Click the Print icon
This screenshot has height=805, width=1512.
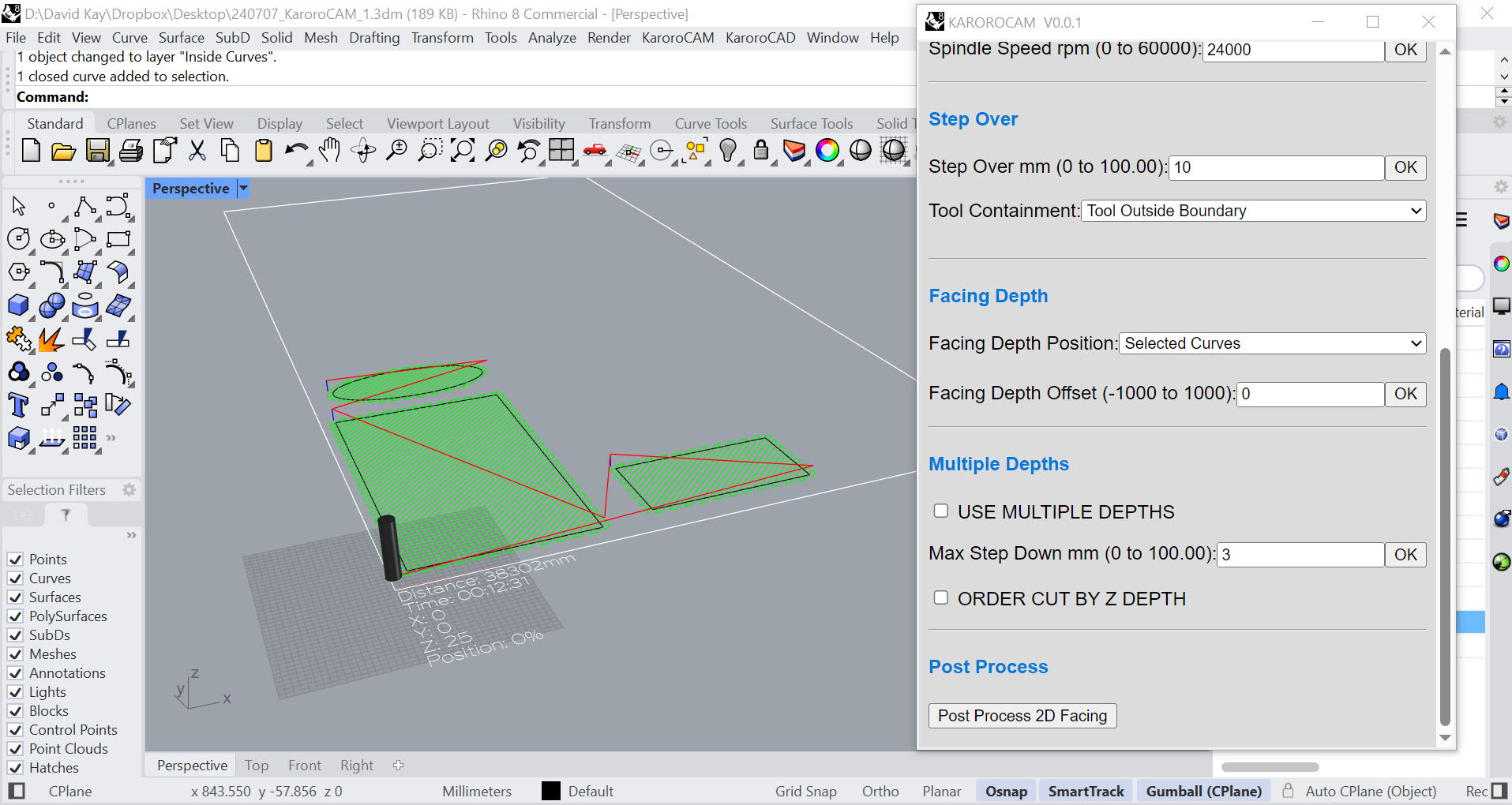point(131,150)
